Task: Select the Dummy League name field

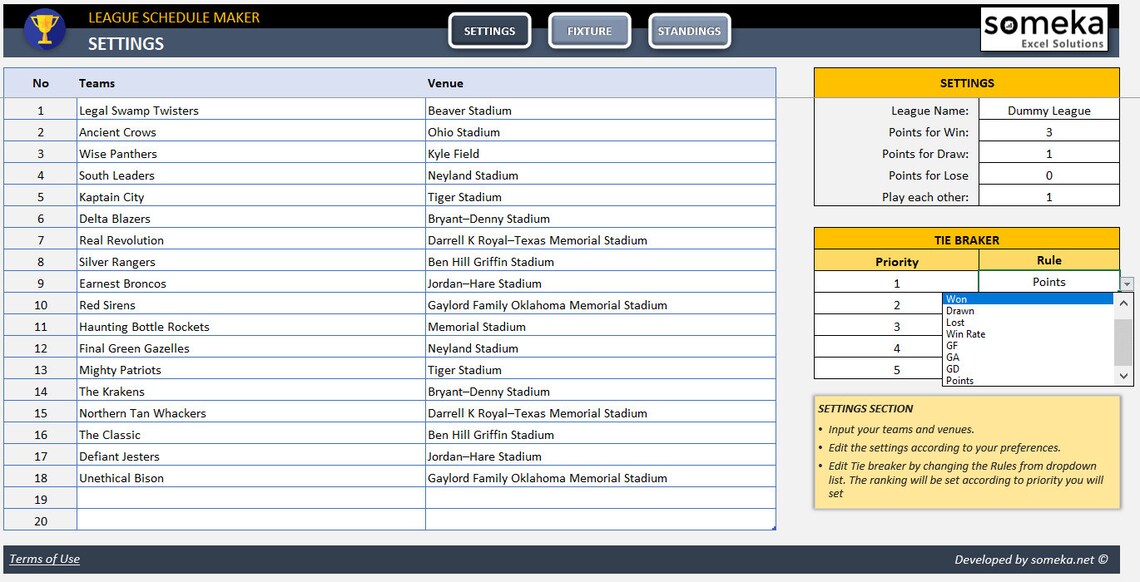Action: pos(1048,110)
